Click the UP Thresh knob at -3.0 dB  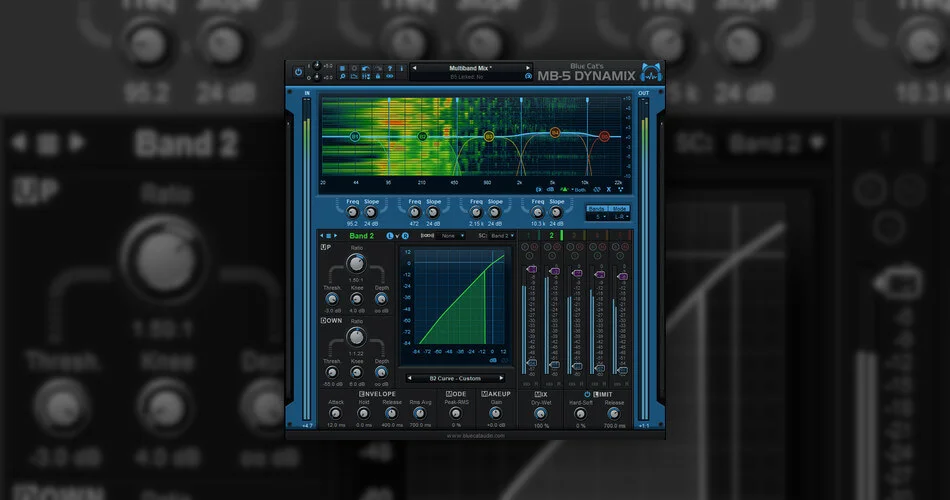(x=331, y=299)
